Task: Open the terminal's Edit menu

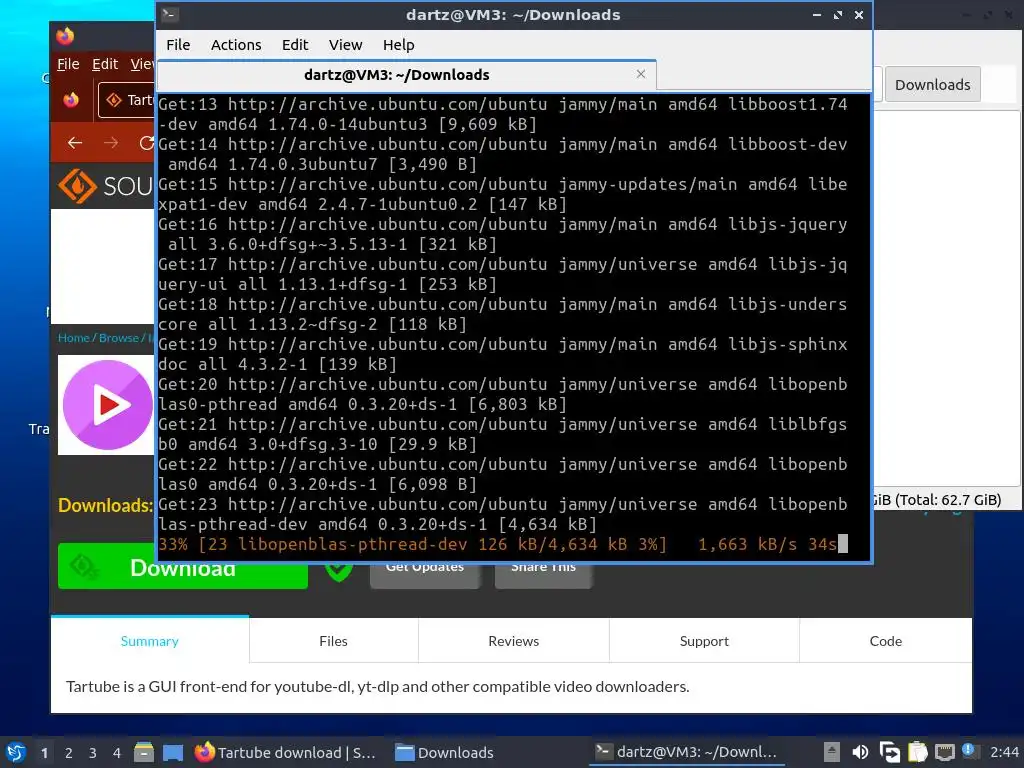Action: (295, 45)
